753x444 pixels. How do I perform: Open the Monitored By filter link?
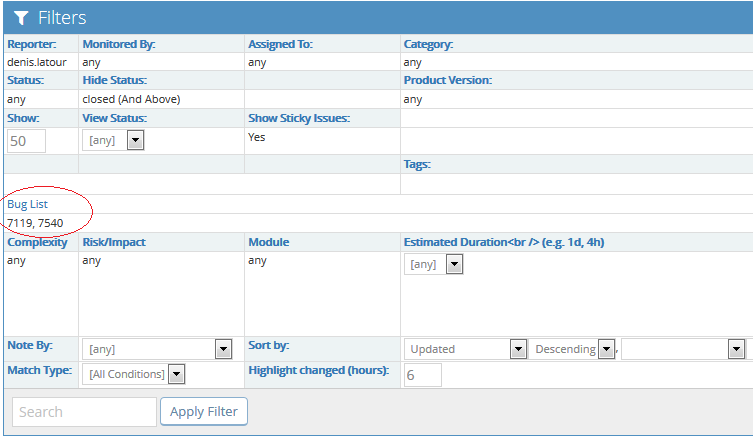(118, 44)
